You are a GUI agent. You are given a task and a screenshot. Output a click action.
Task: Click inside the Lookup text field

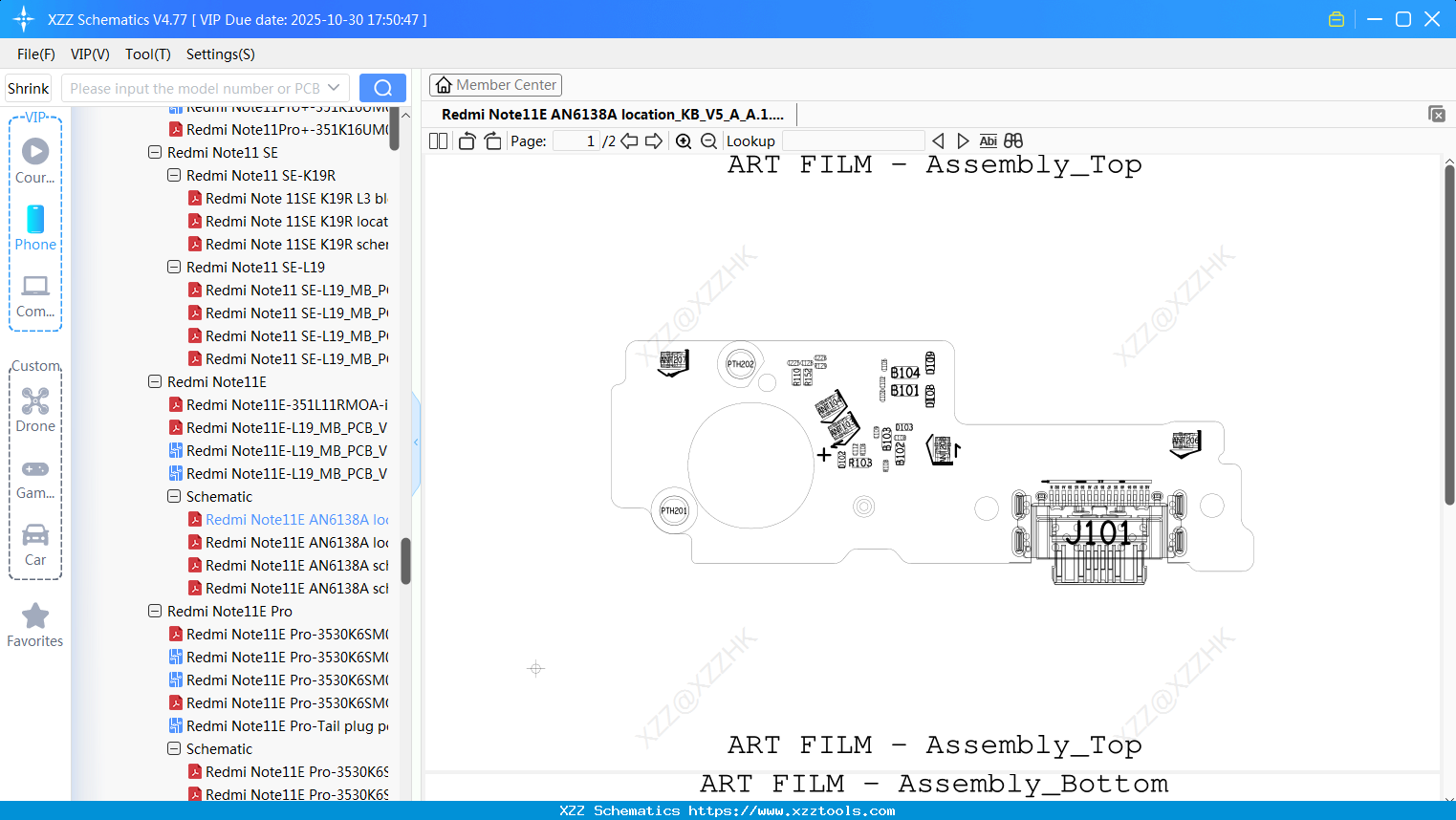click(x=854, y=140)
